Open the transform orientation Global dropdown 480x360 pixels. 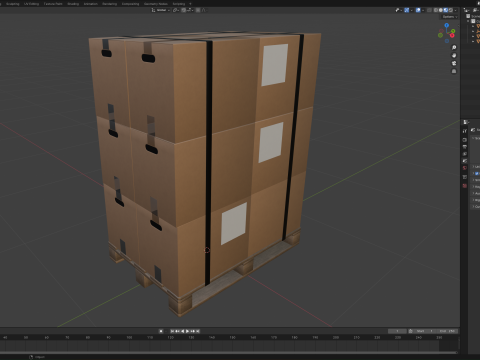tap(161, 10)
